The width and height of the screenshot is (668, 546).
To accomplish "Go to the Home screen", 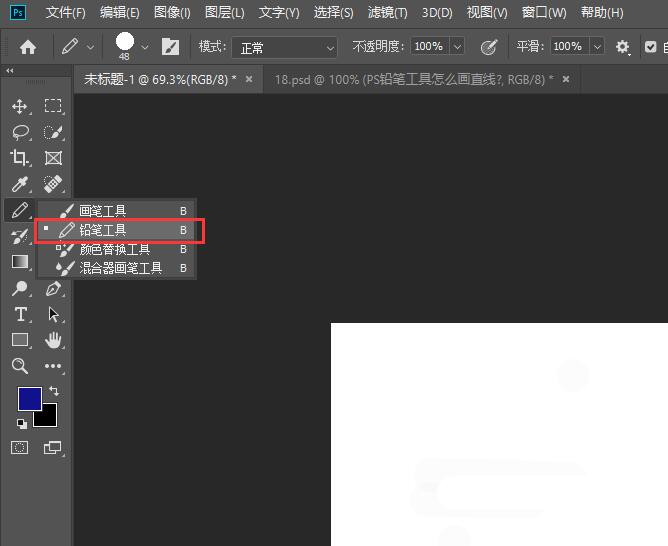I will click(x=28, y=47).
